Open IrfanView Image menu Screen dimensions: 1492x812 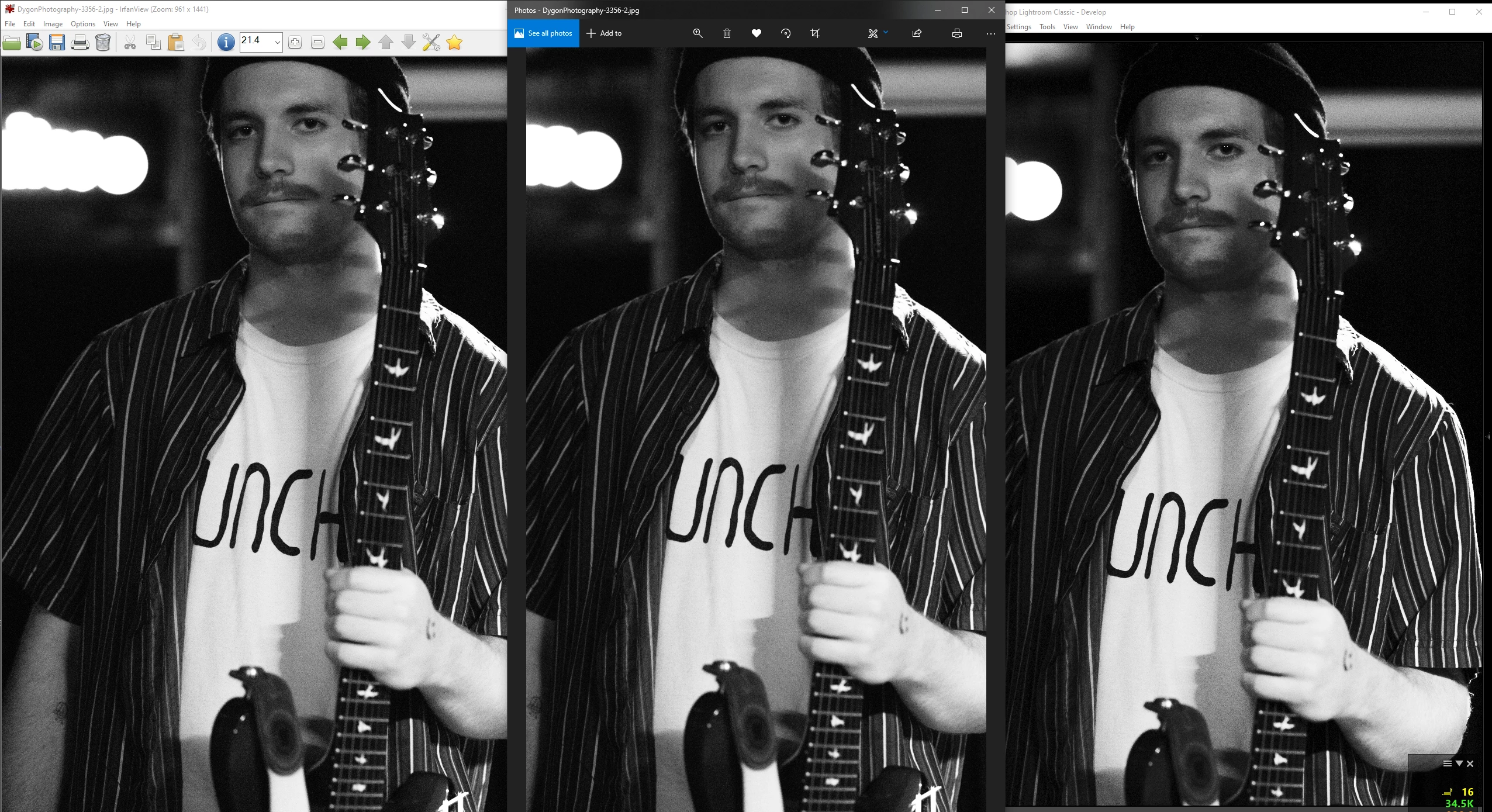click(53, 24)
